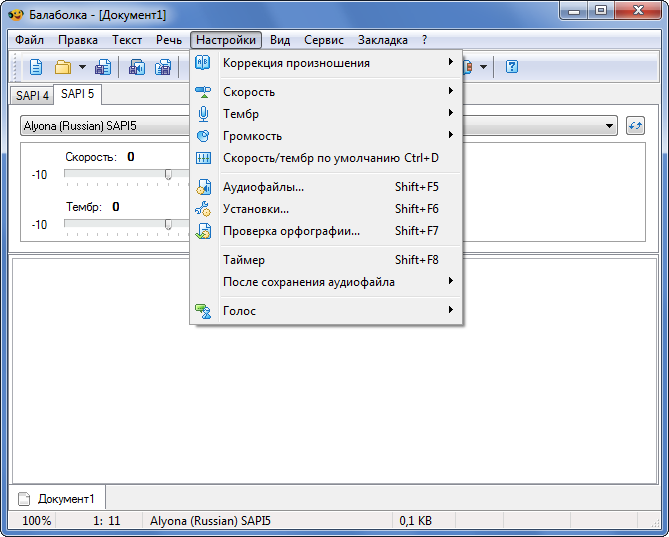Choose Скорость/тембр по умолчанию

(326, 158)
